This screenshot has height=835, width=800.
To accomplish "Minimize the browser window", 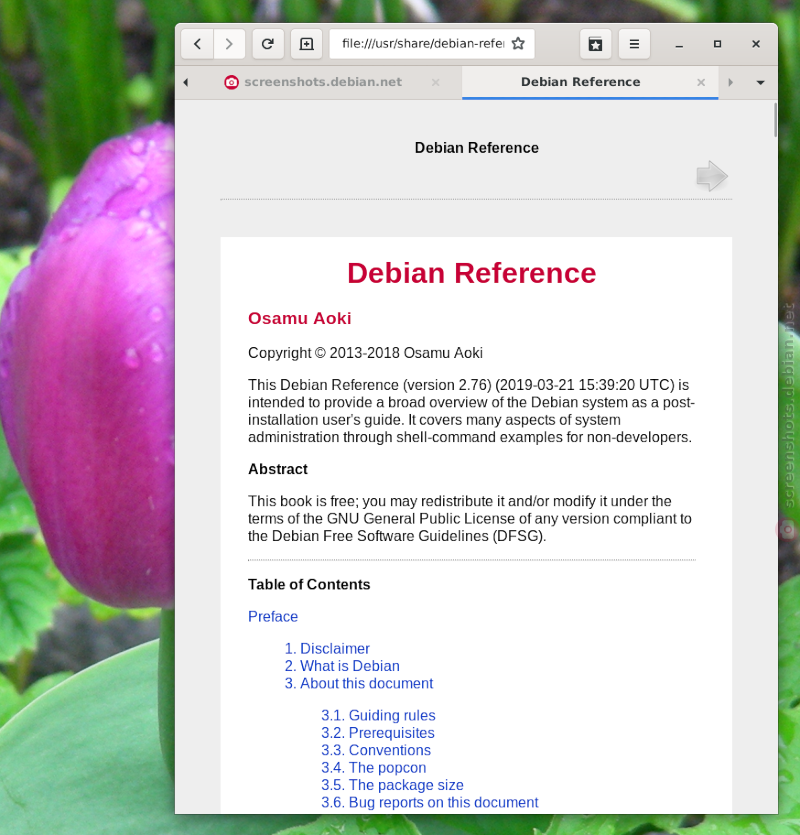I will pyautogui.click(x=679, y=44).
